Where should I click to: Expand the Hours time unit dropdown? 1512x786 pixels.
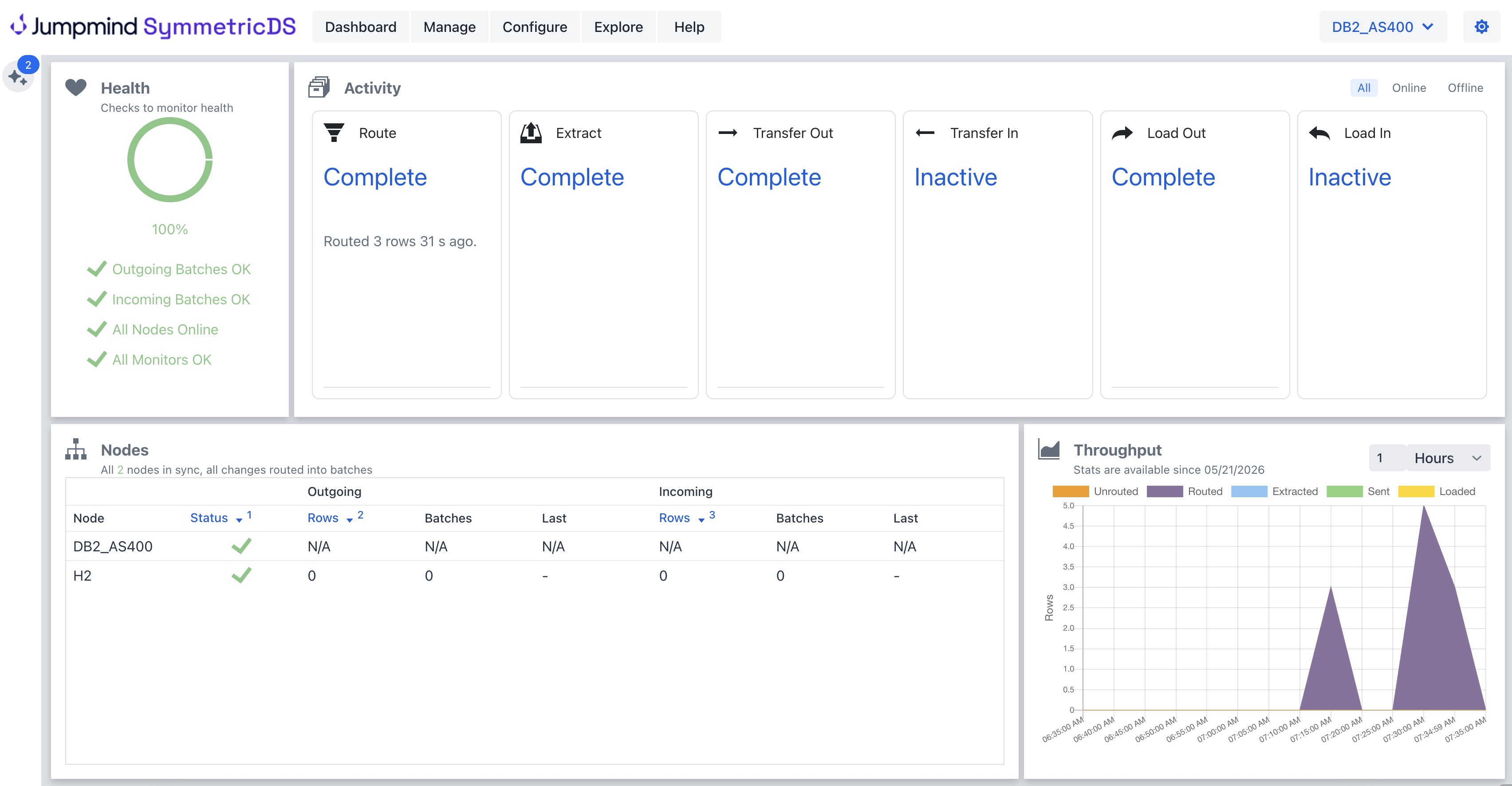[1447, 458]
